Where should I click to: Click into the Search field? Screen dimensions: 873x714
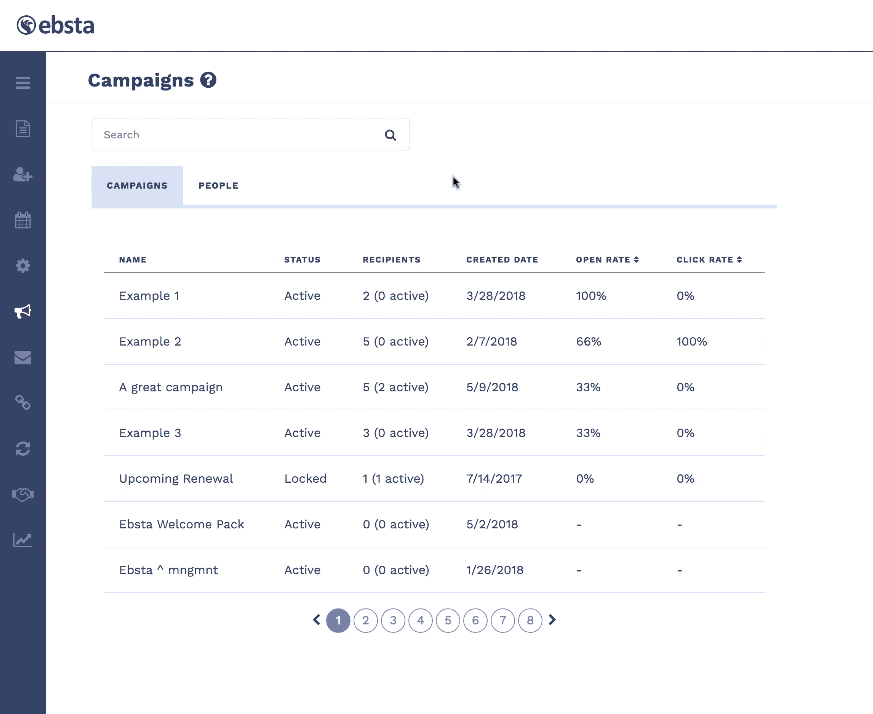pyautogui.click(x=240, y=135)
